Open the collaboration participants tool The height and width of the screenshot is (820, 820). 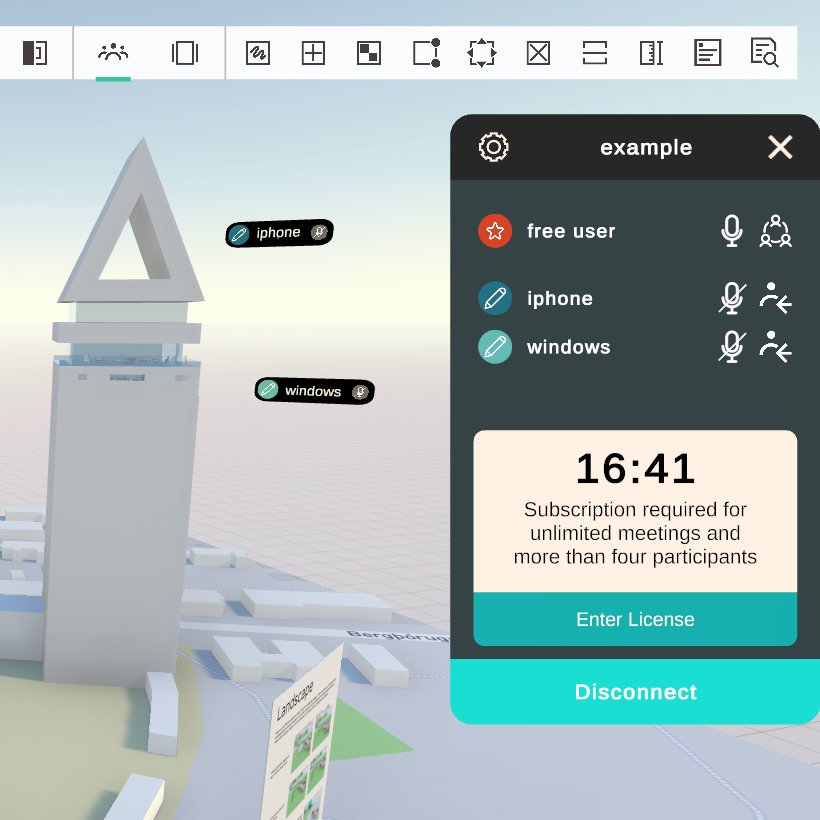point(113,53)
